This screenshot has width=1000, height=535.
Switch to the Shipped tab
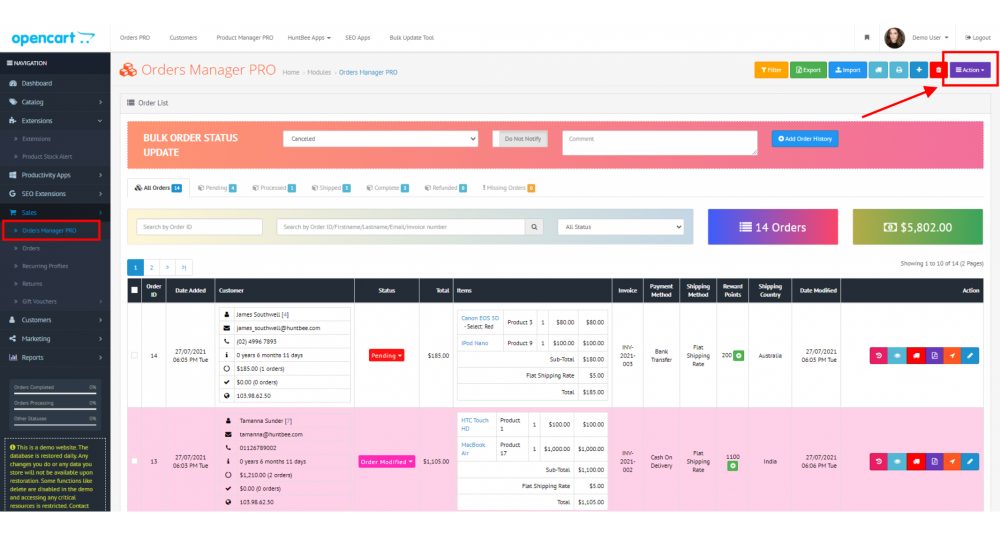pos(330,188)
